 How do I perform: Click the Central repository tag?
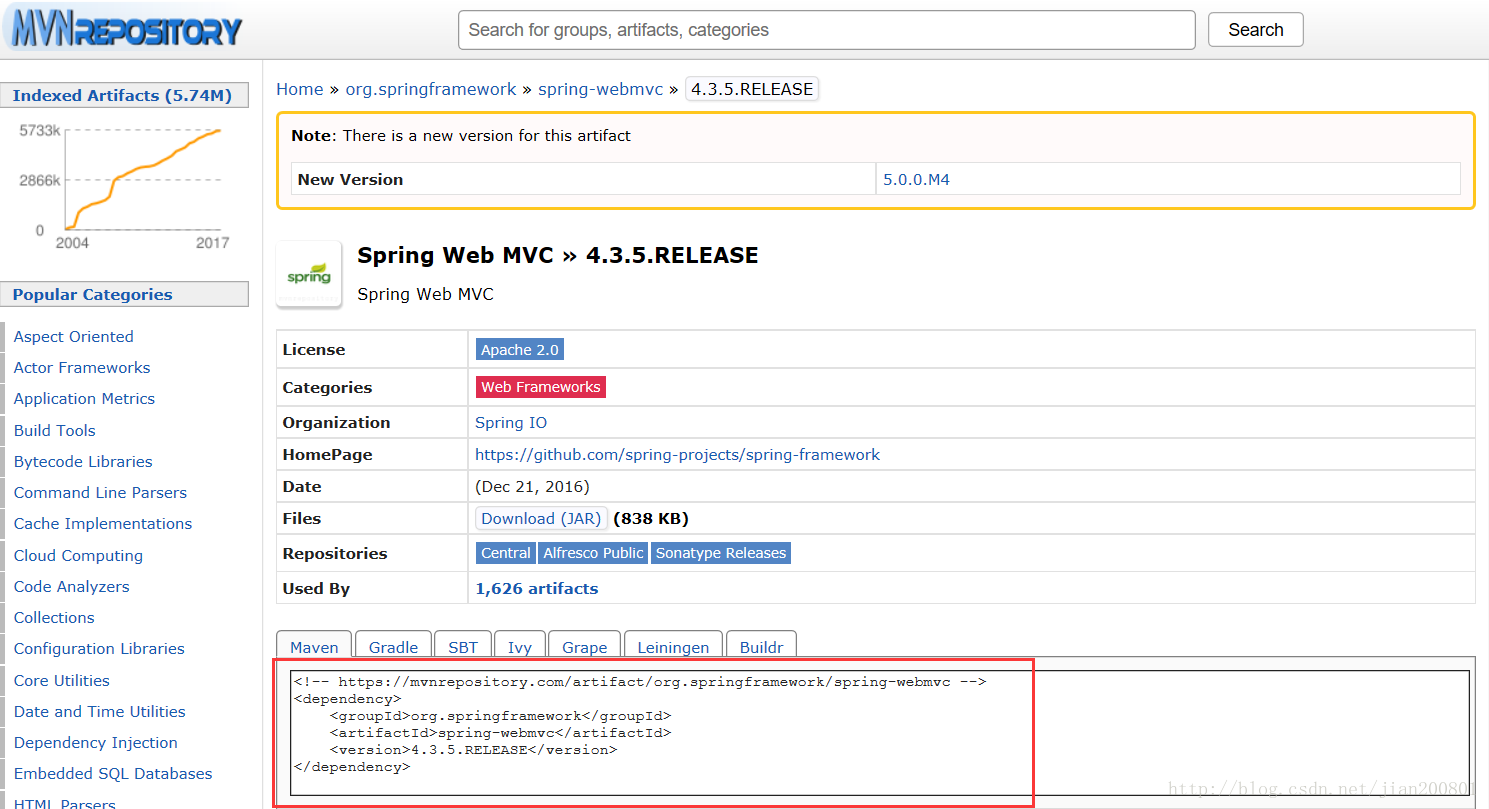click(506, 553)
